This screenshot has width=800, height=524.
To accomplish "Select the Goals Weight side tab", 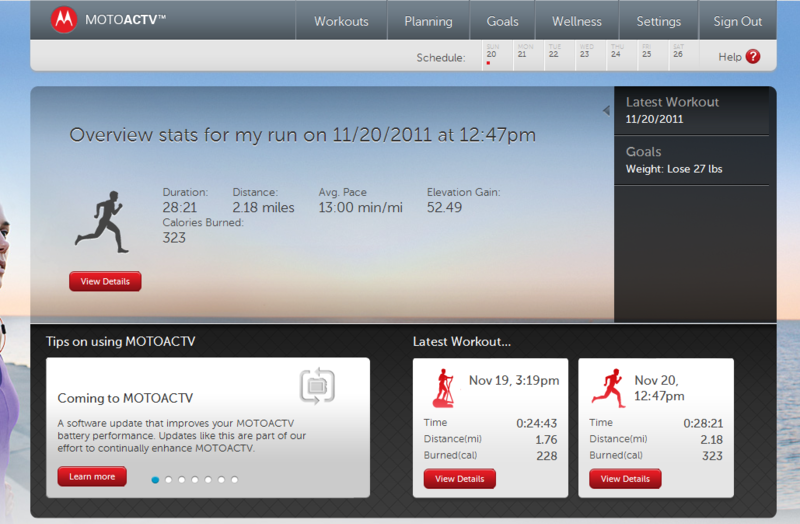I will click(x=691, y=160).
